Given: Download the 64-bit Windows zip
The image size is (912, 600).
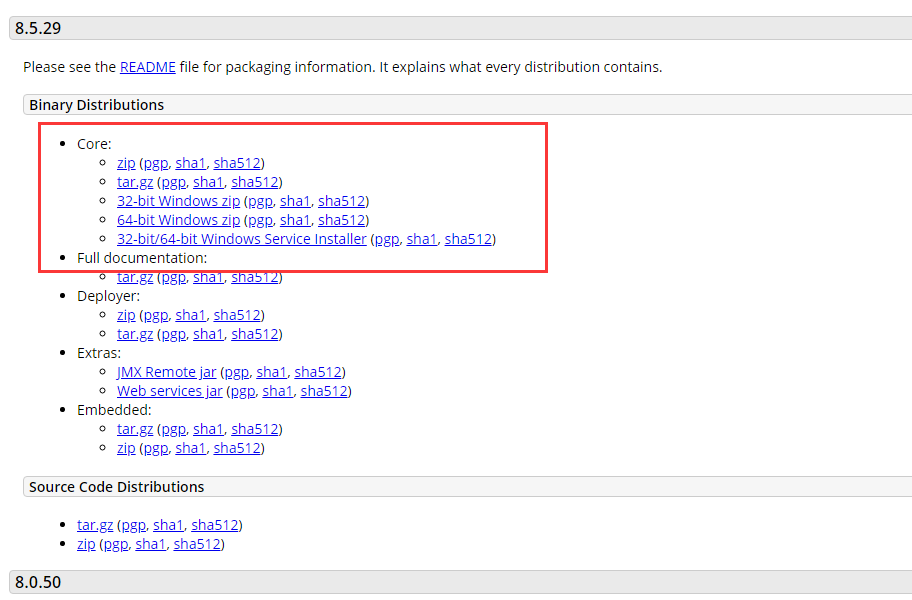Looking at the screenshot, I should (179, 220).
